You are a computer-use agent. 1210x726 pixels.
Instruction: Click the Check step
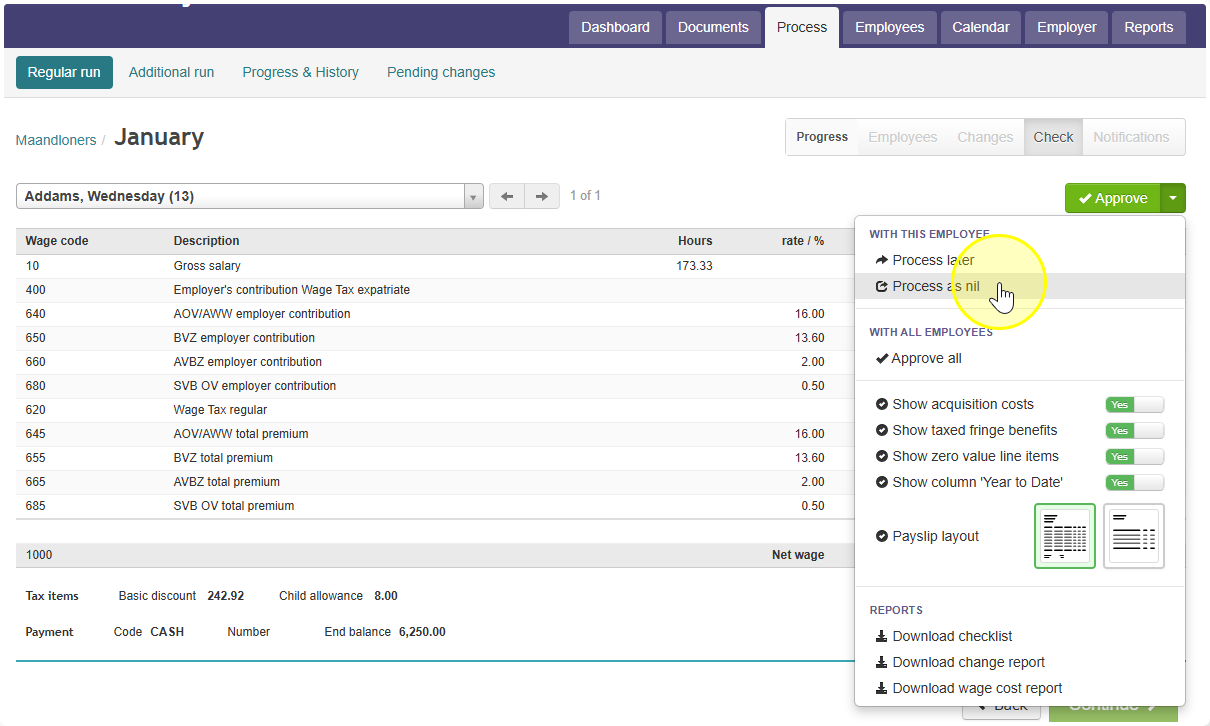point(1053,137)
